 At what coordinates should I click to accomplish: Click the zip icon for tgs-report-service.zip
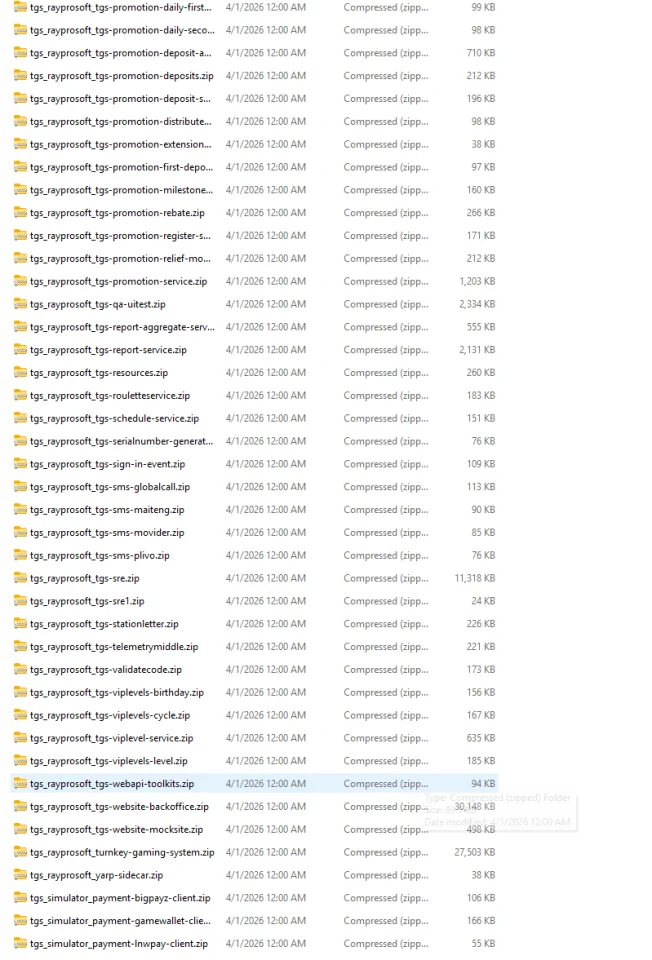click(20, 350)
